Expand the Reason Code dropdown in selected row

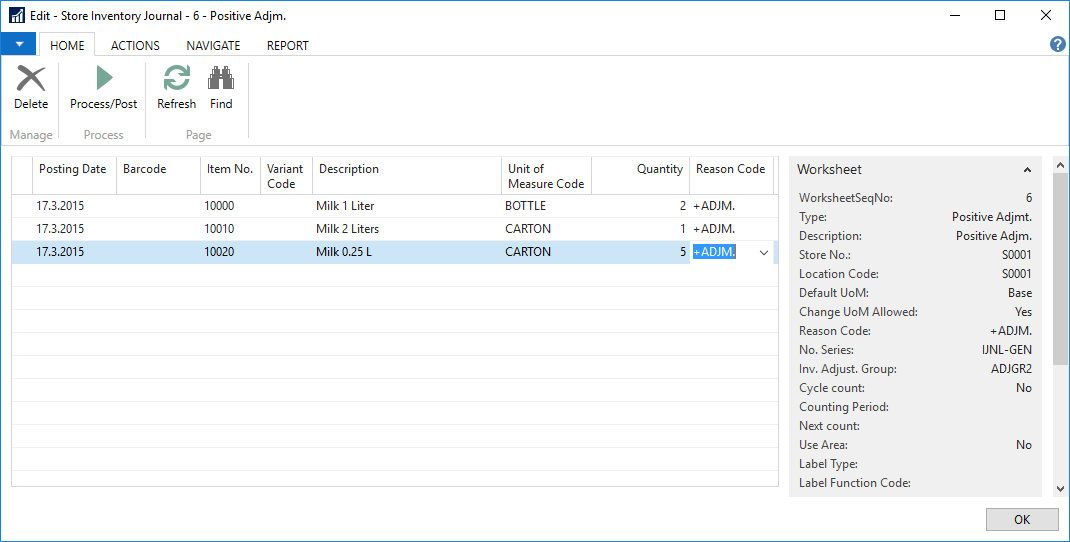764,253
